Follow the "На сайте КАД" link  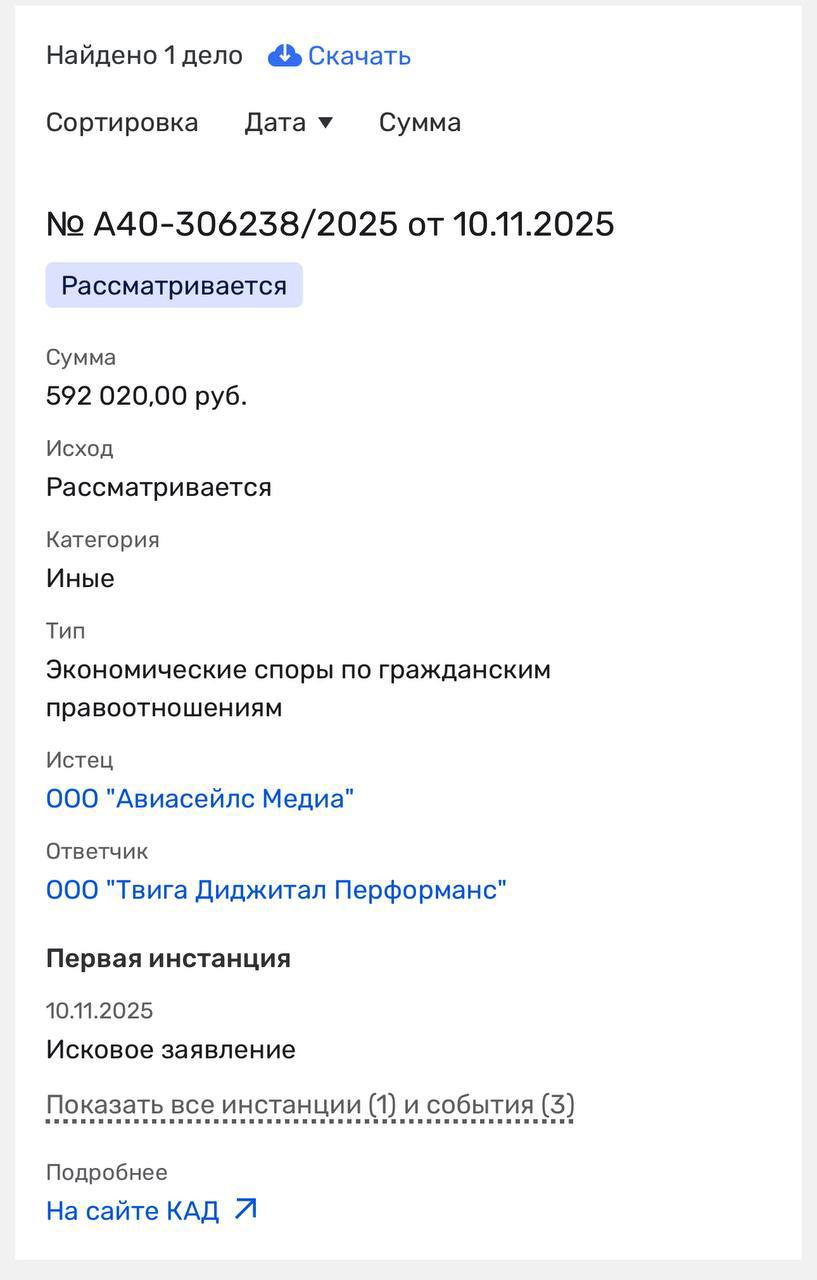point(133,1211)
